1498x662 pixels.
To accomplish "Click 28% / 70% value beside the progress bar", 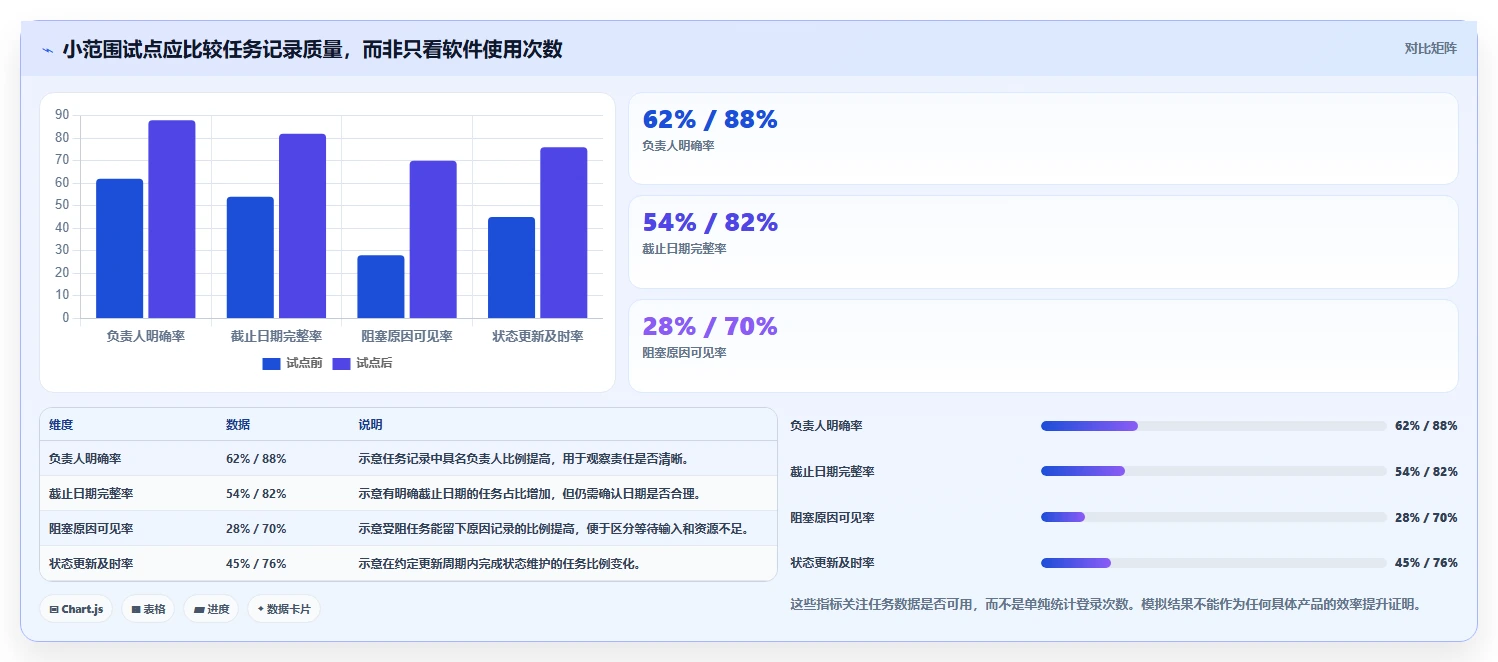I will point(1426,518).
